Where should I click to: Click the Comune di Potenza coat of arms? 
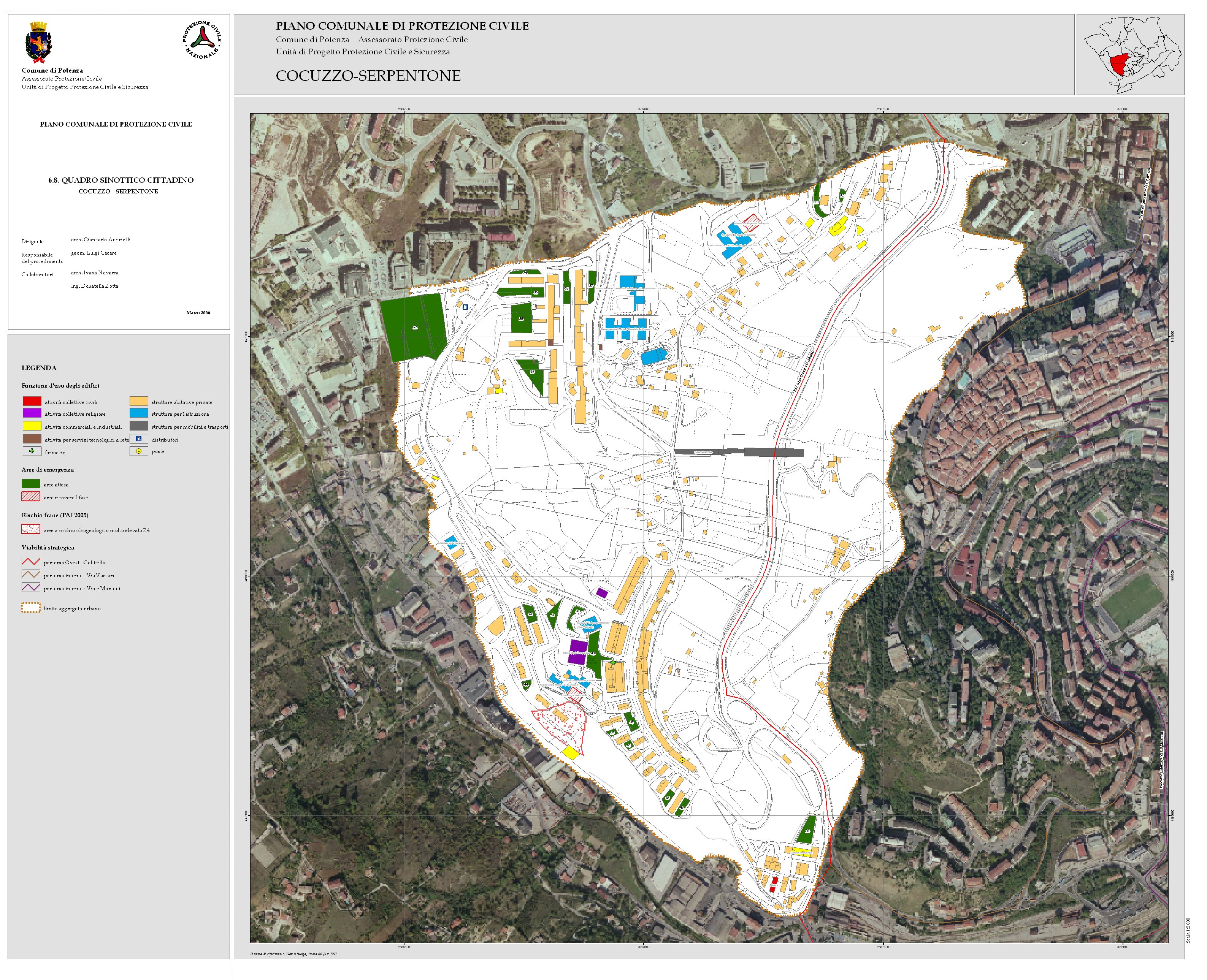click(38, 42)
